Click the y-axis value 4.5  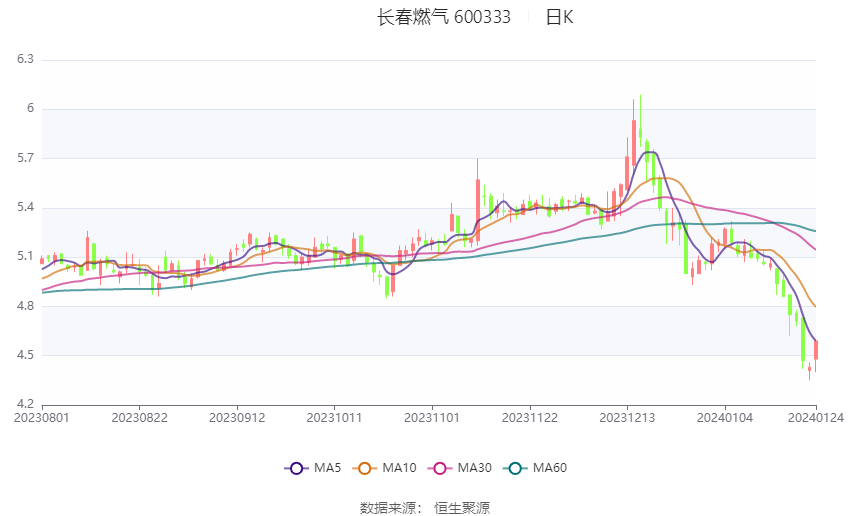click(25, 355)
